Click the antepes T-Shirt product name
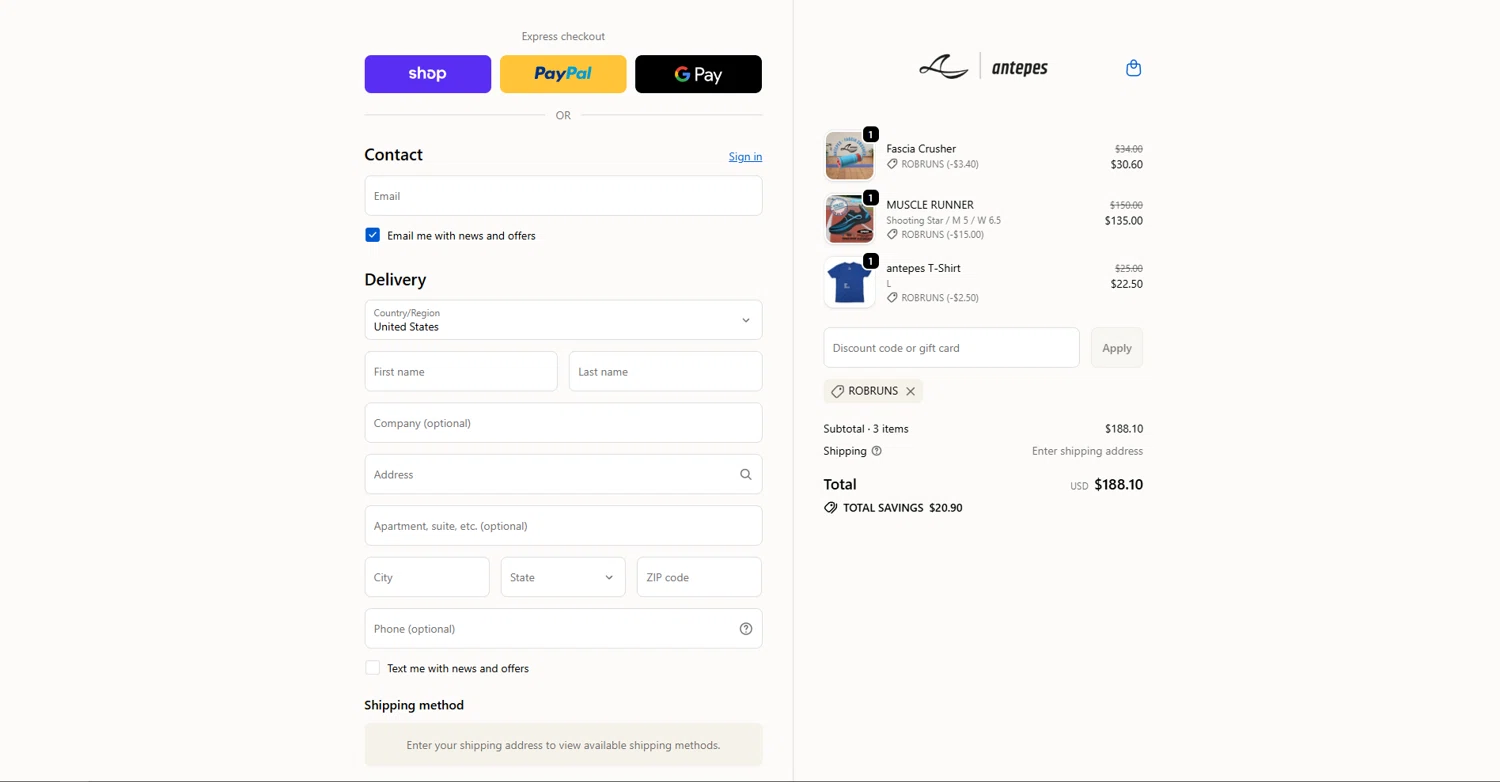Image resolution: width=1500 pixels, height=782 pixels. click(923, 268)
